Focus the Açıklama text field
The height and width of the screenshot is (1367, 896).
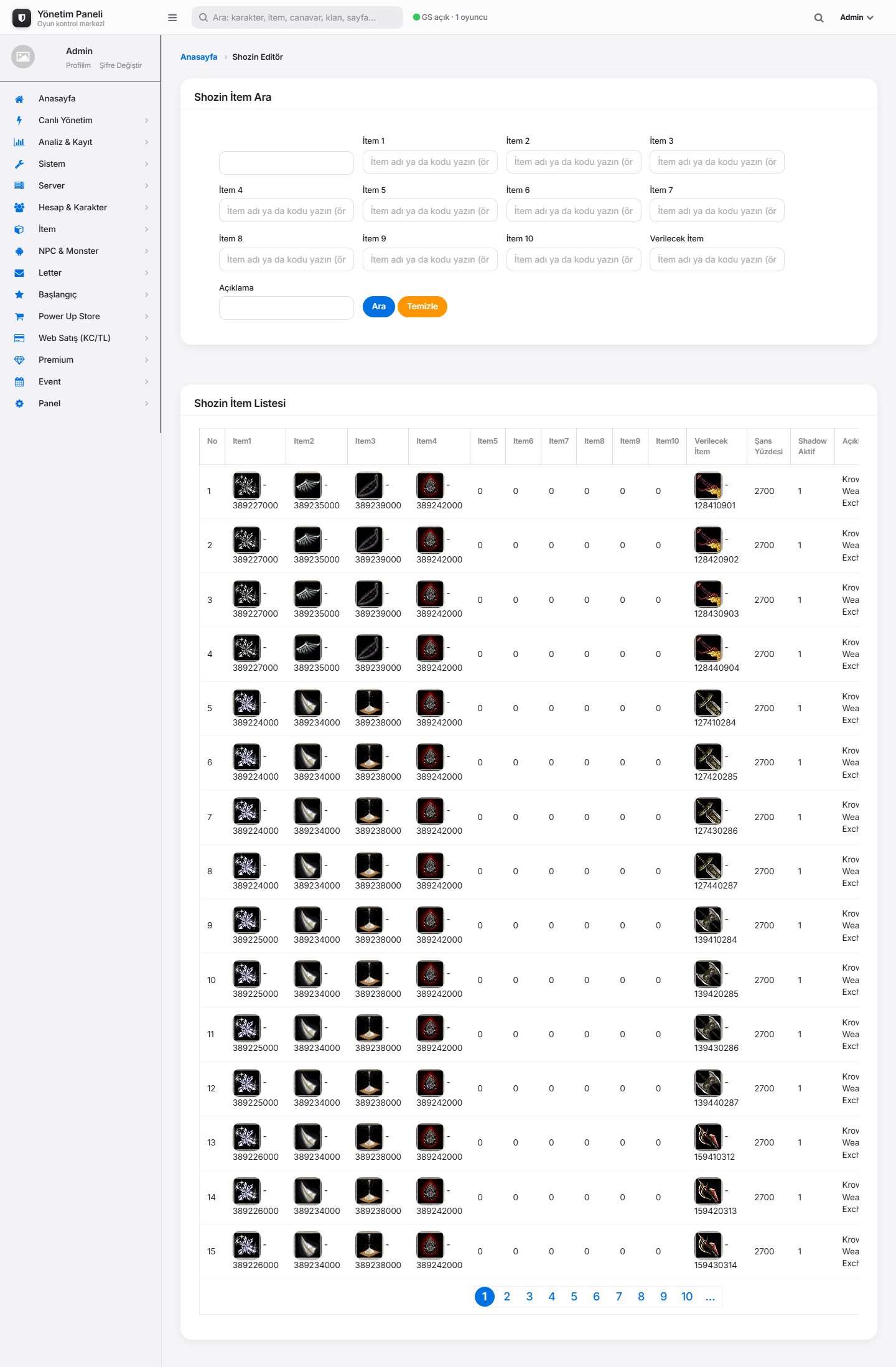point(286,308)
